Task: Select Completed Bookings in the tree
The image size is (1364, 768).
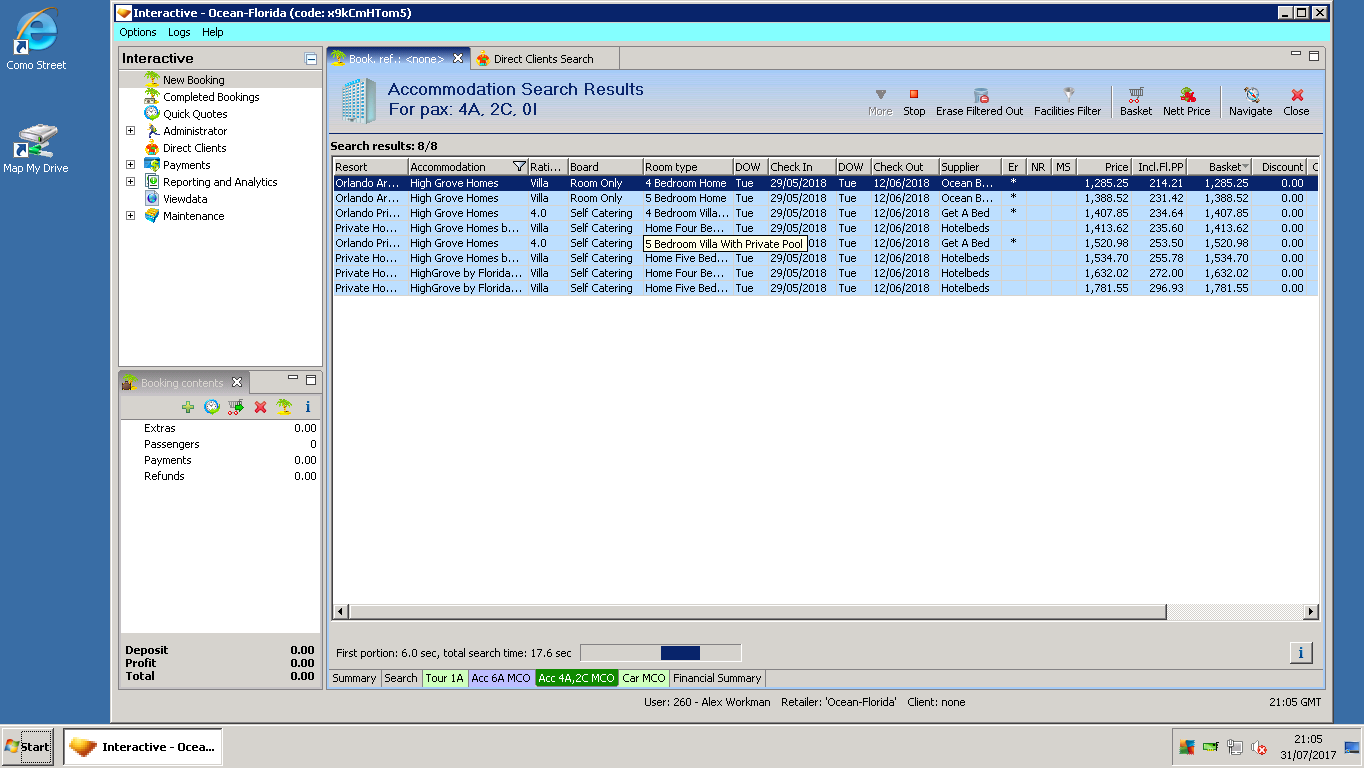Action: click(x=211, y=97)
